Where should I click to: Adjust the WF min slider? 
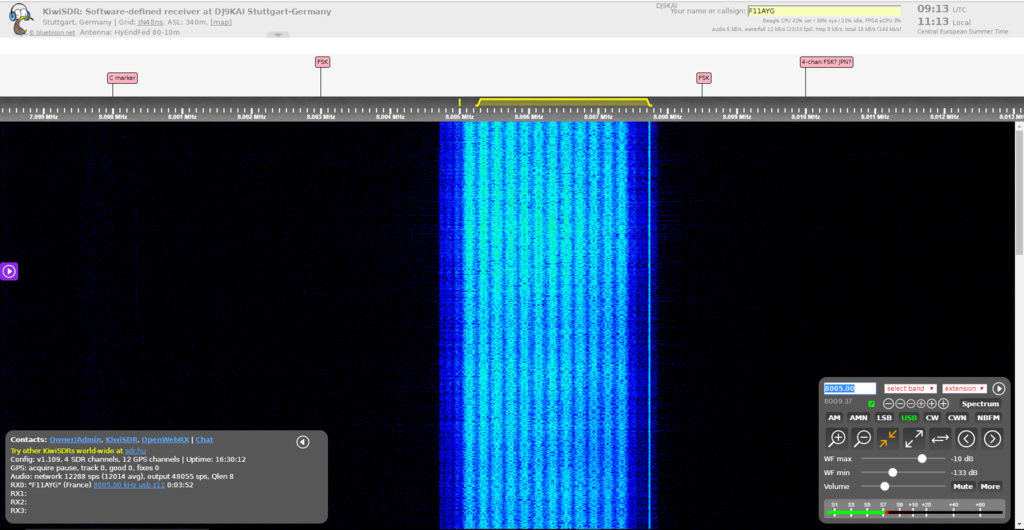click(903, 473)
